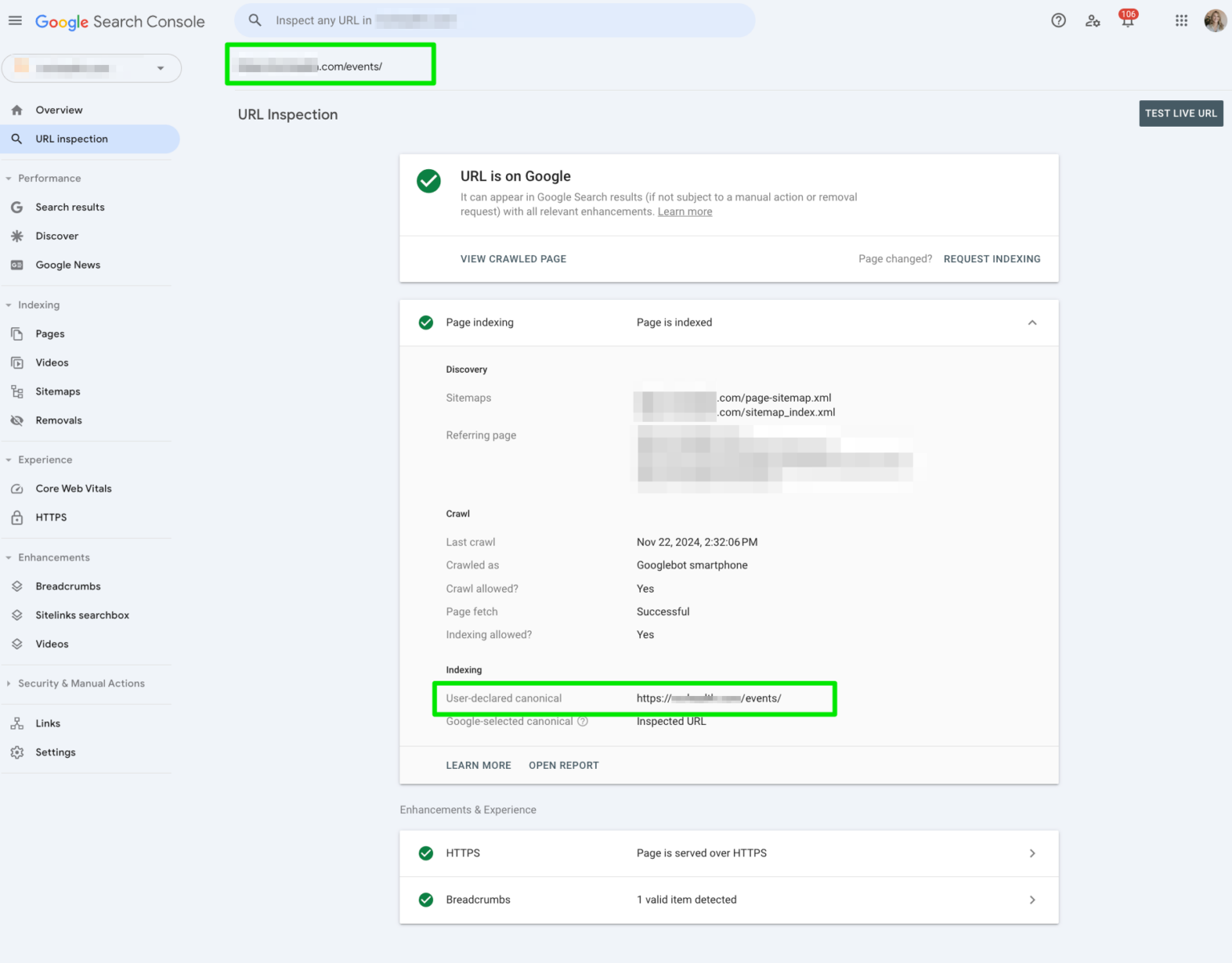Click the TEST LIVE URL button
Image resolution: width=1232 pixels, height=963 pixels.
(1181, 113)
